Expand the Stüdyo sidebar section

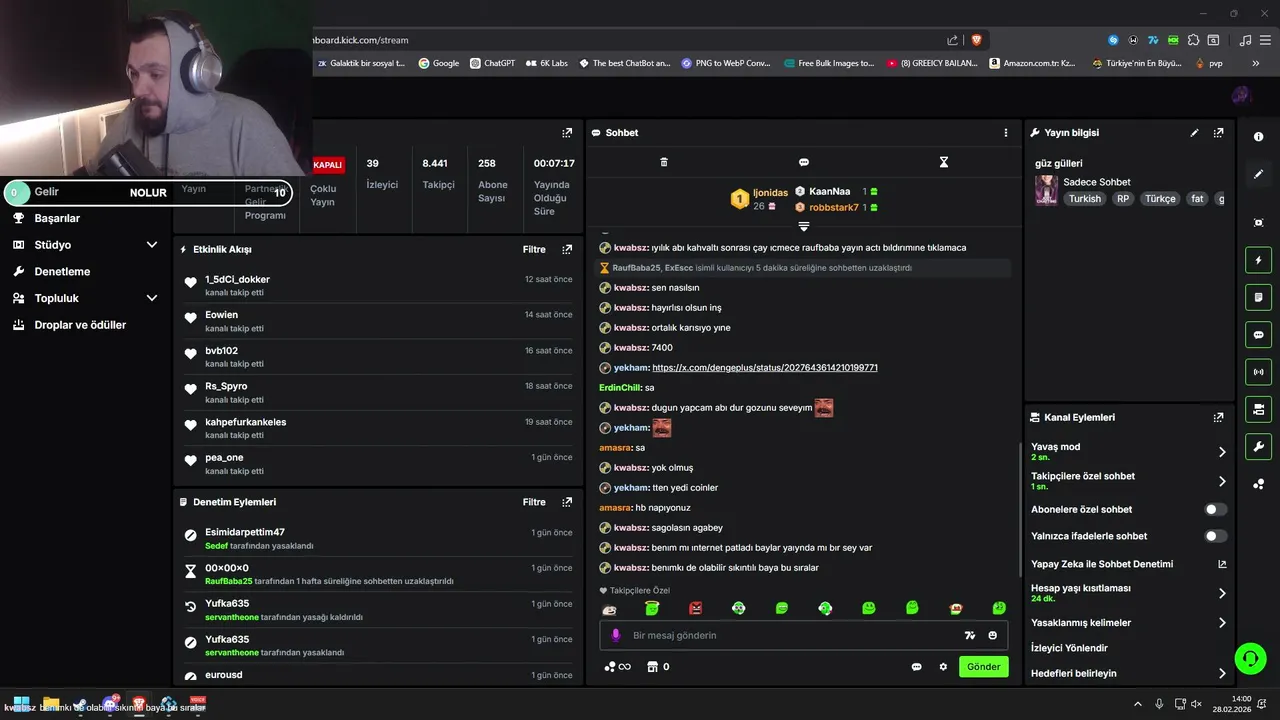click(152, 245)
